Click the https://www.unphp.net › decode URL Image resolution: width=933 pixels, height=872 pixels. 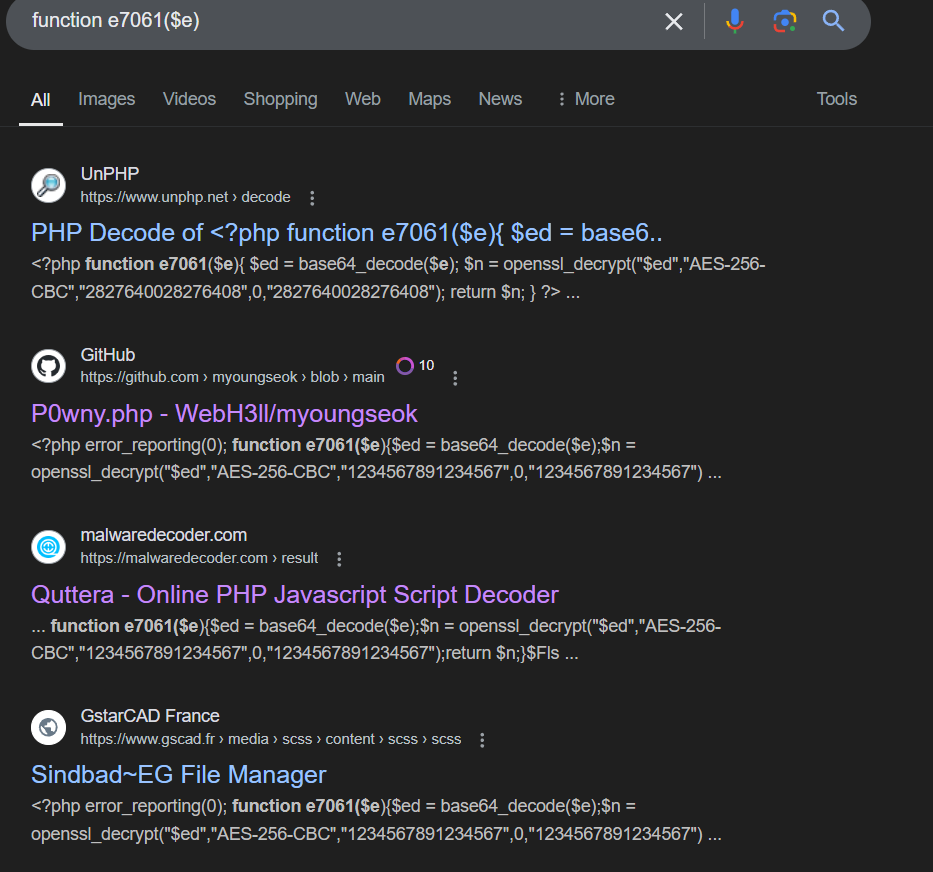[x=185, y=197]
